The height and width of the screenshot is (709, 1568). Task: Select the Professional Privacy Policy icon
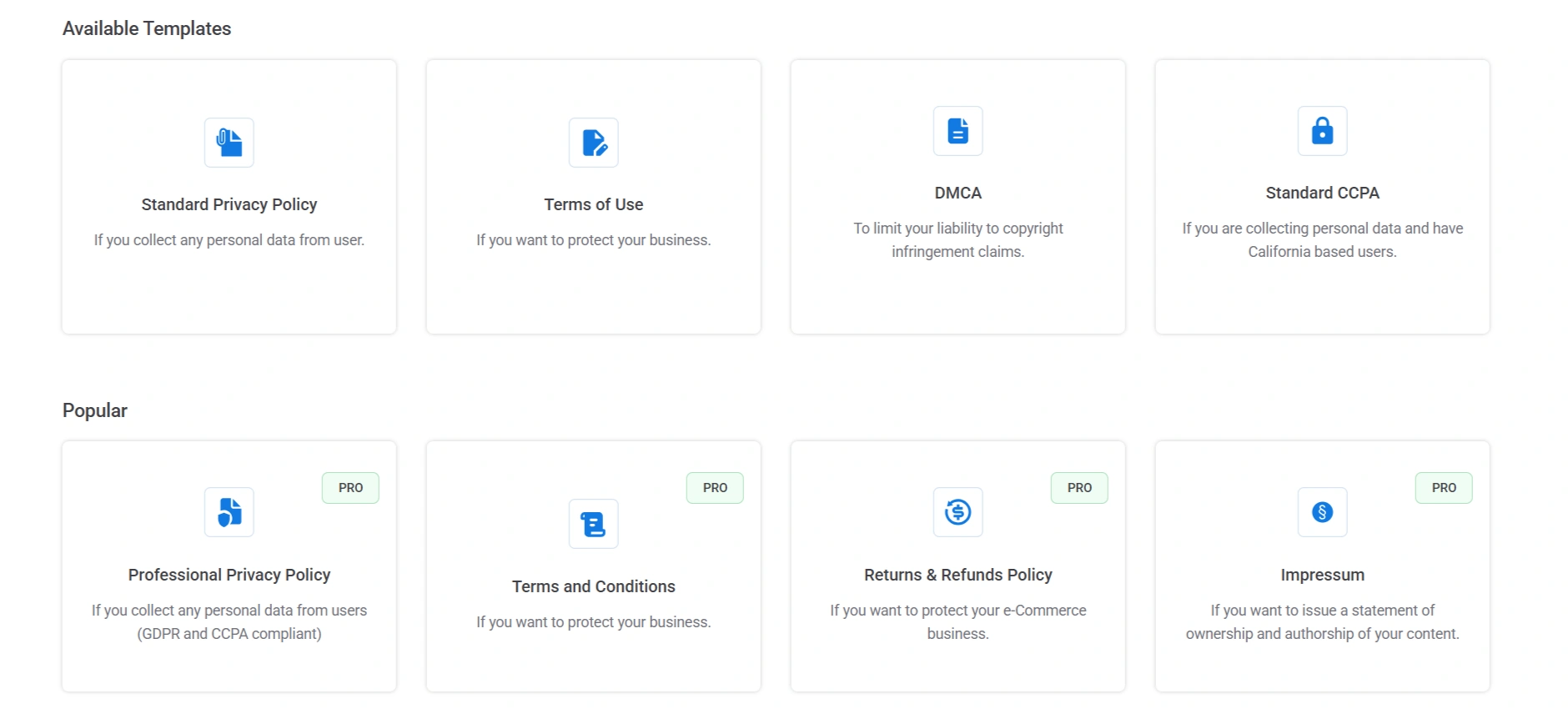(229, 512)
